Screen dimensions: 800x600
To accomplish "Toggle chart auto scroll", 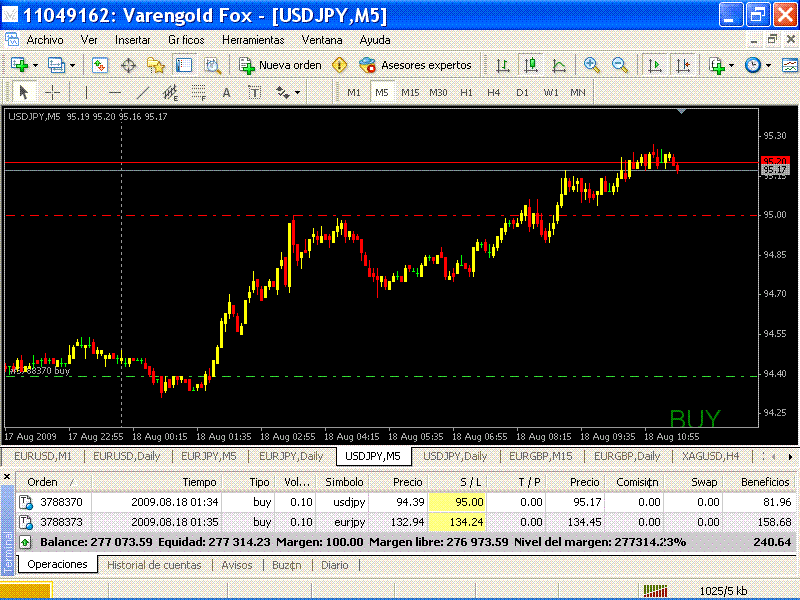I will pyautogui.click(x=655, y=65).
